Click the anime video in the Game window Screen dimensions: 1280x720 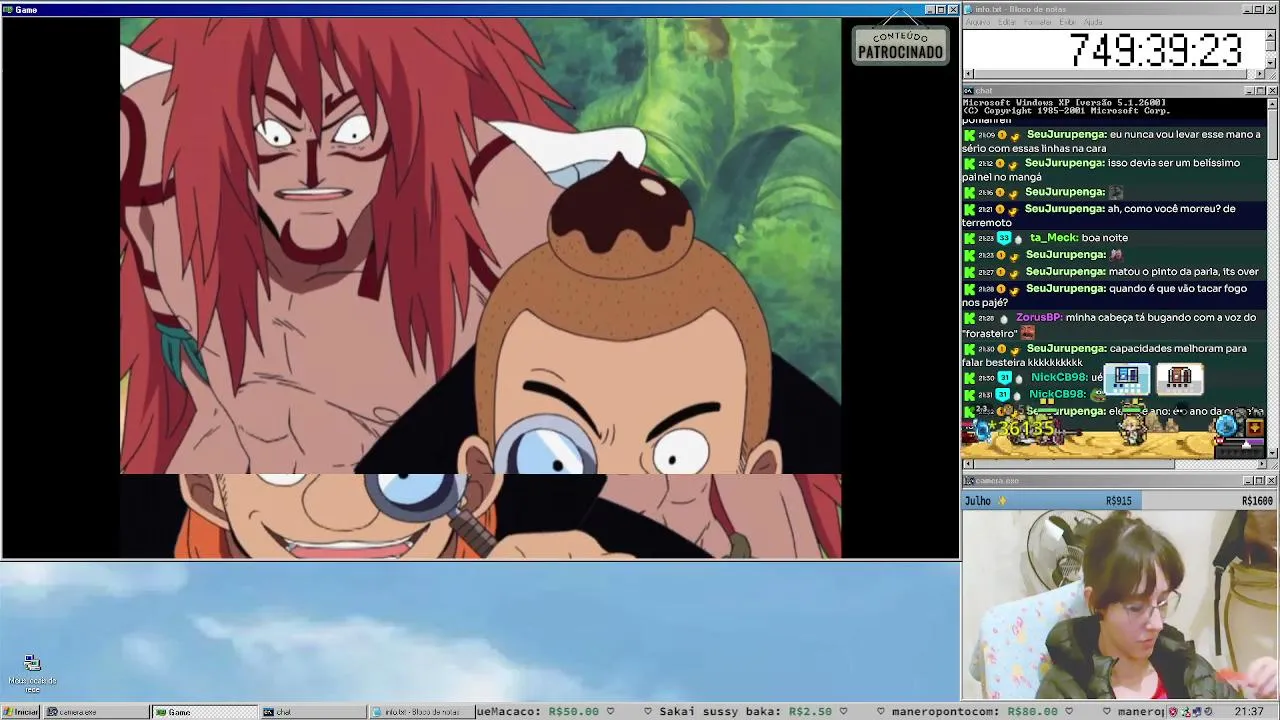click(x=480, y=287)
